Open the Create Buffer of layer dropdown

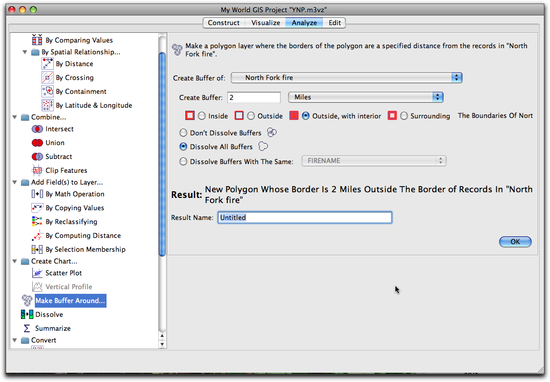(x=347, y=78)
